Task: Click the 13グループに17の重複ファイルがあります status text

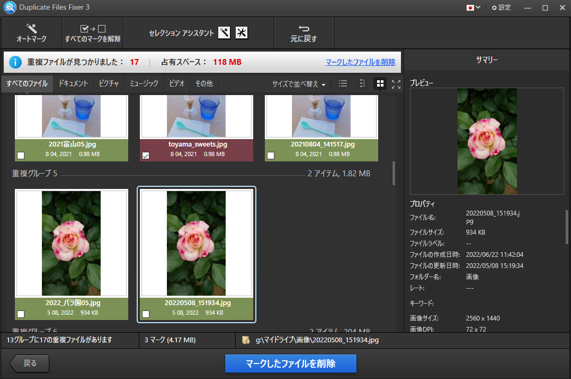Action: pyautogui.click(x=59, y=340)
